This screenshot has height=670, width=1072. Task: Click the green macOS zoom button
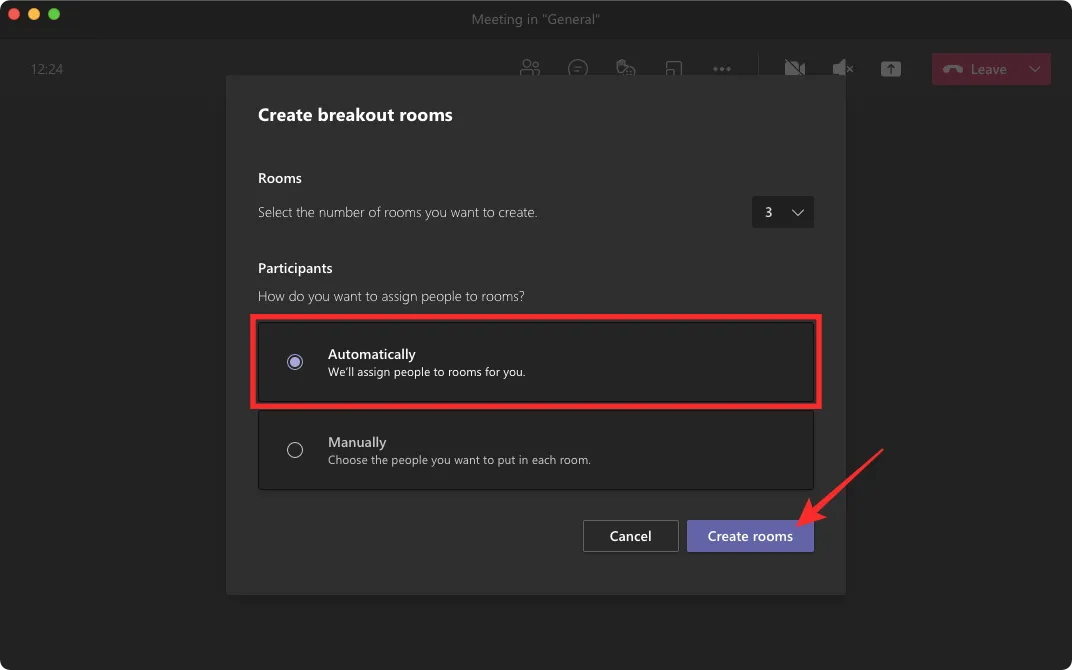[53, 15]
